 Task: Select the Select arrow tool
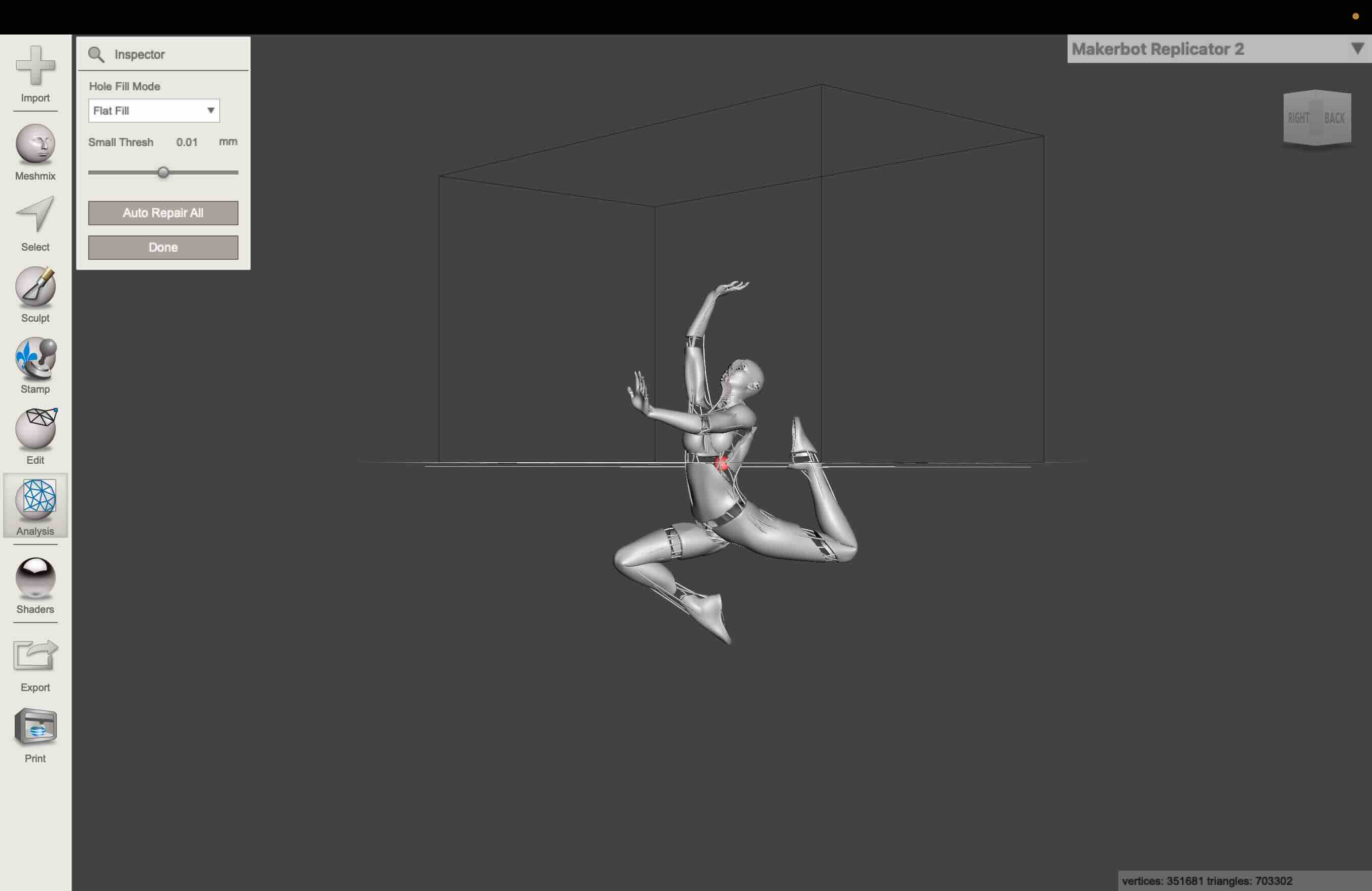(35, 215)
